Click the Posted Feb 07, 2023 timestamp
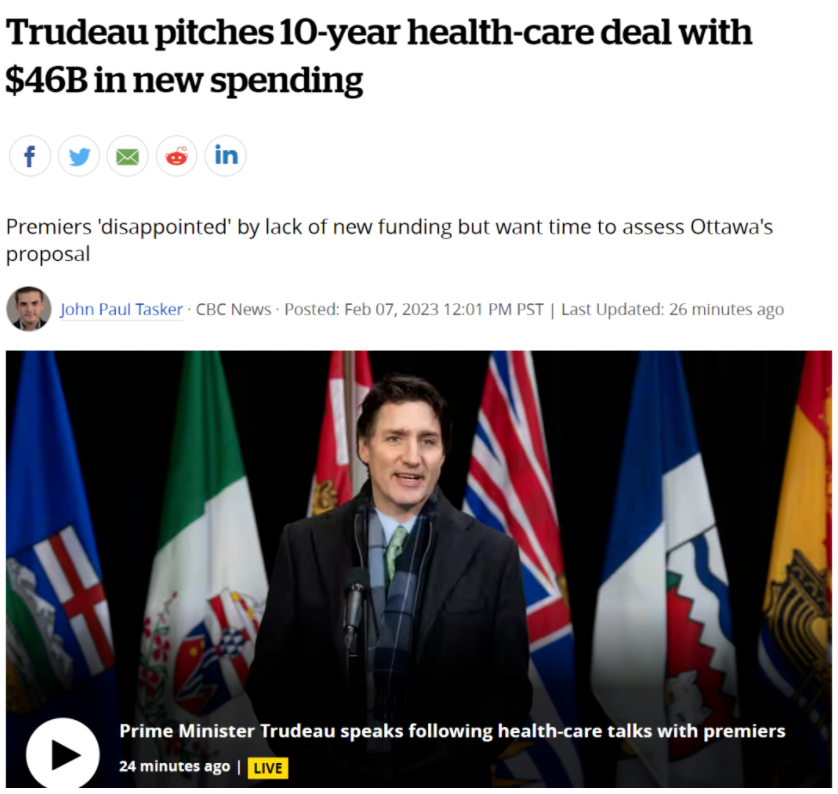838x794 pixels. click(x=414, y=309)
